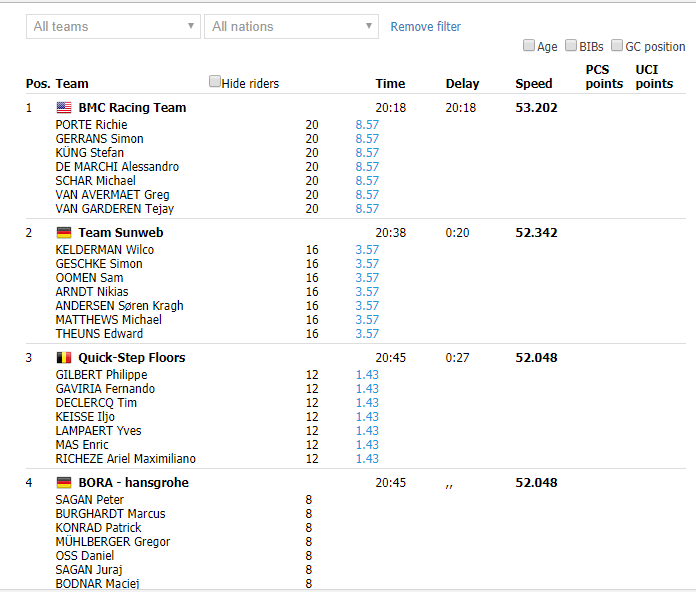Open rider OSS Daniel
Image resolution: width=696 pixels, height=592 pixels.
click(85, 556)
